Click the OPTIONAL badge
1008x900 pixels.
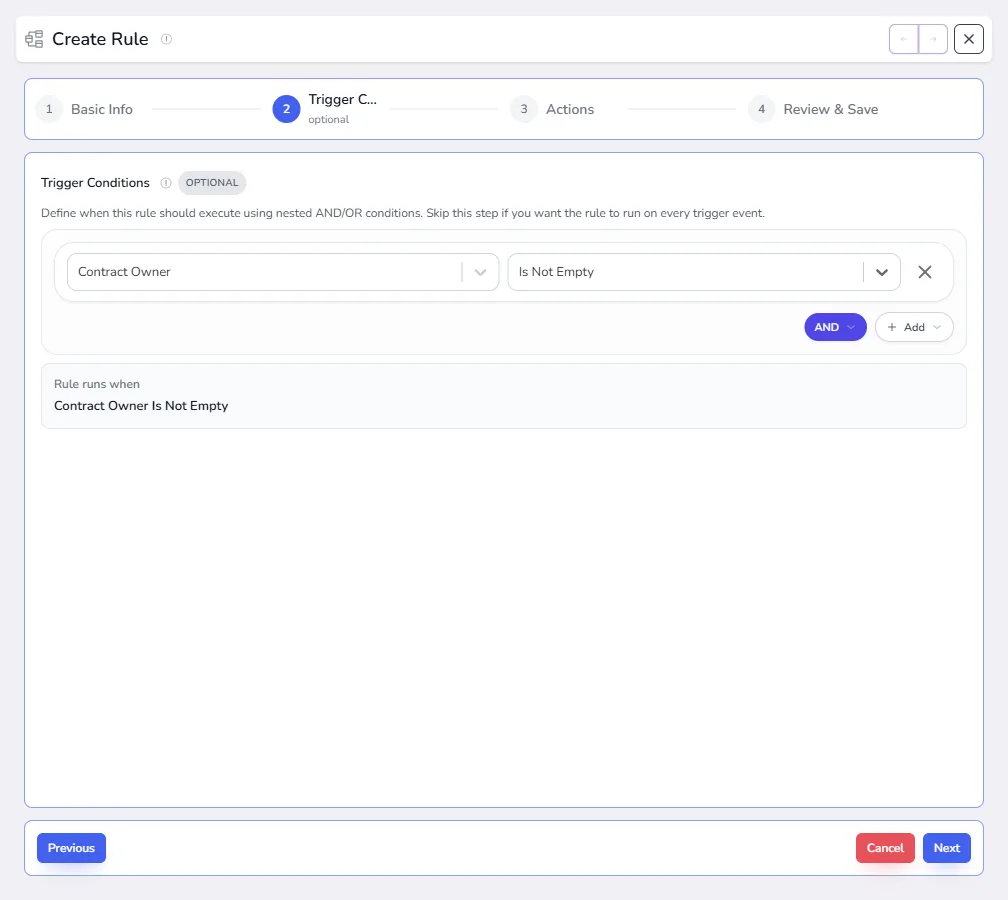[212, 183]
